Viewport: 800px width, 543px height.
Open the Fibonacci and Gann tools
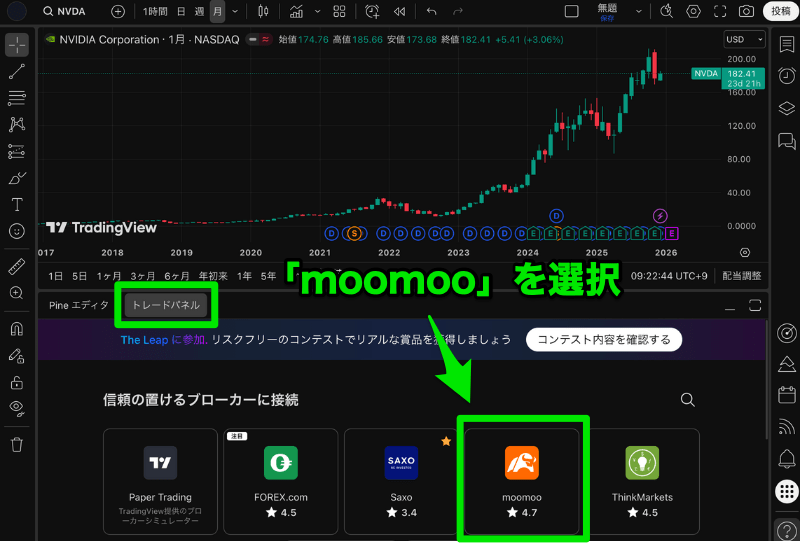(x=17, y=98)
